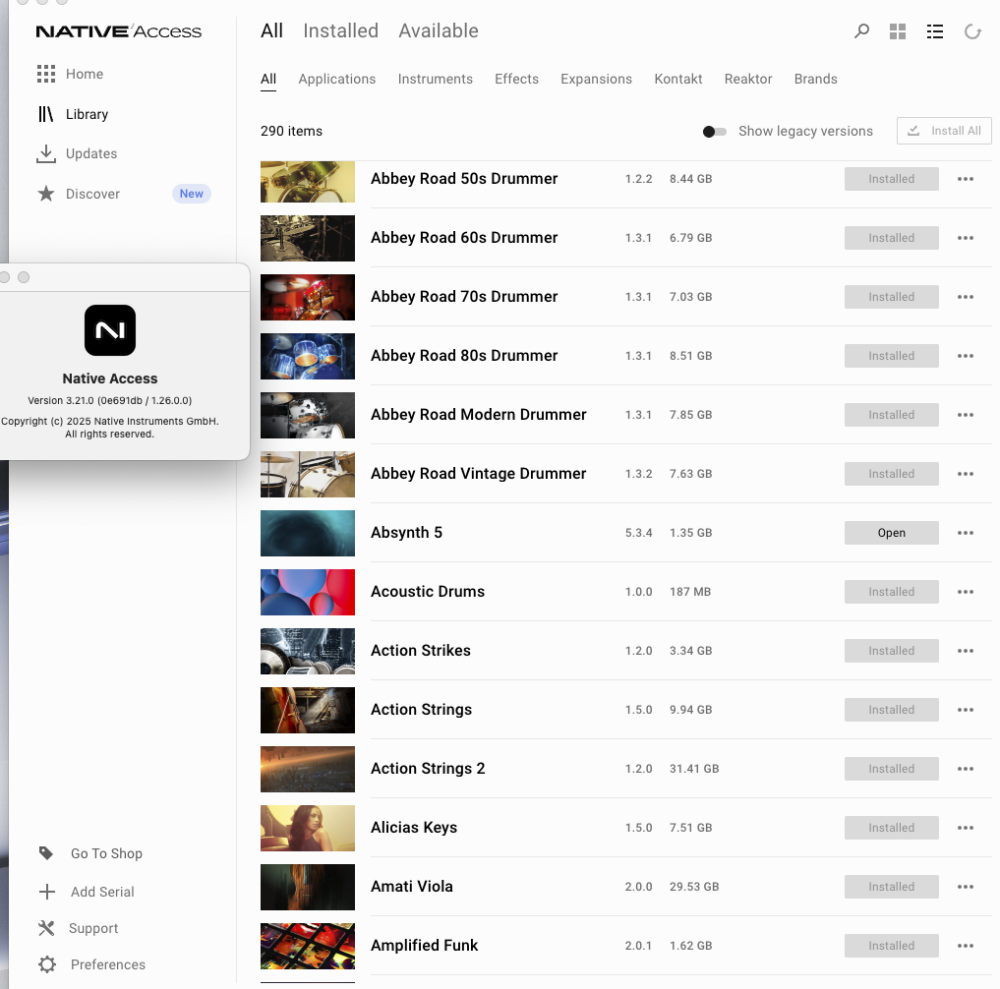Viewport: 1000px width, 989px height.
Task: Filter by Effects category
Action: tap(517, 79)
